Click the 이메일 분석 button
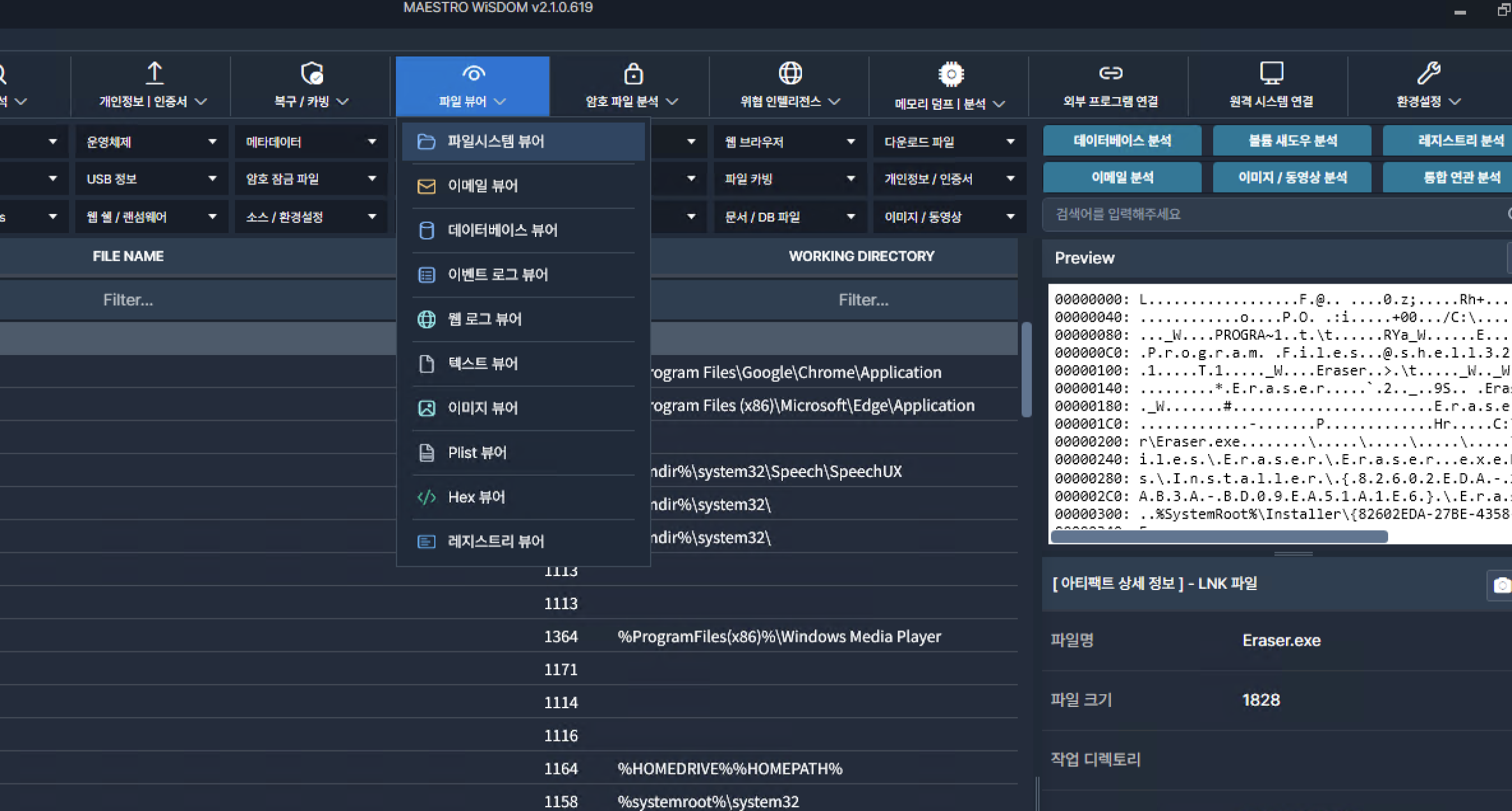This screenshot has height=811, width=1512. pyautogui.click(x=1123, y=178)
